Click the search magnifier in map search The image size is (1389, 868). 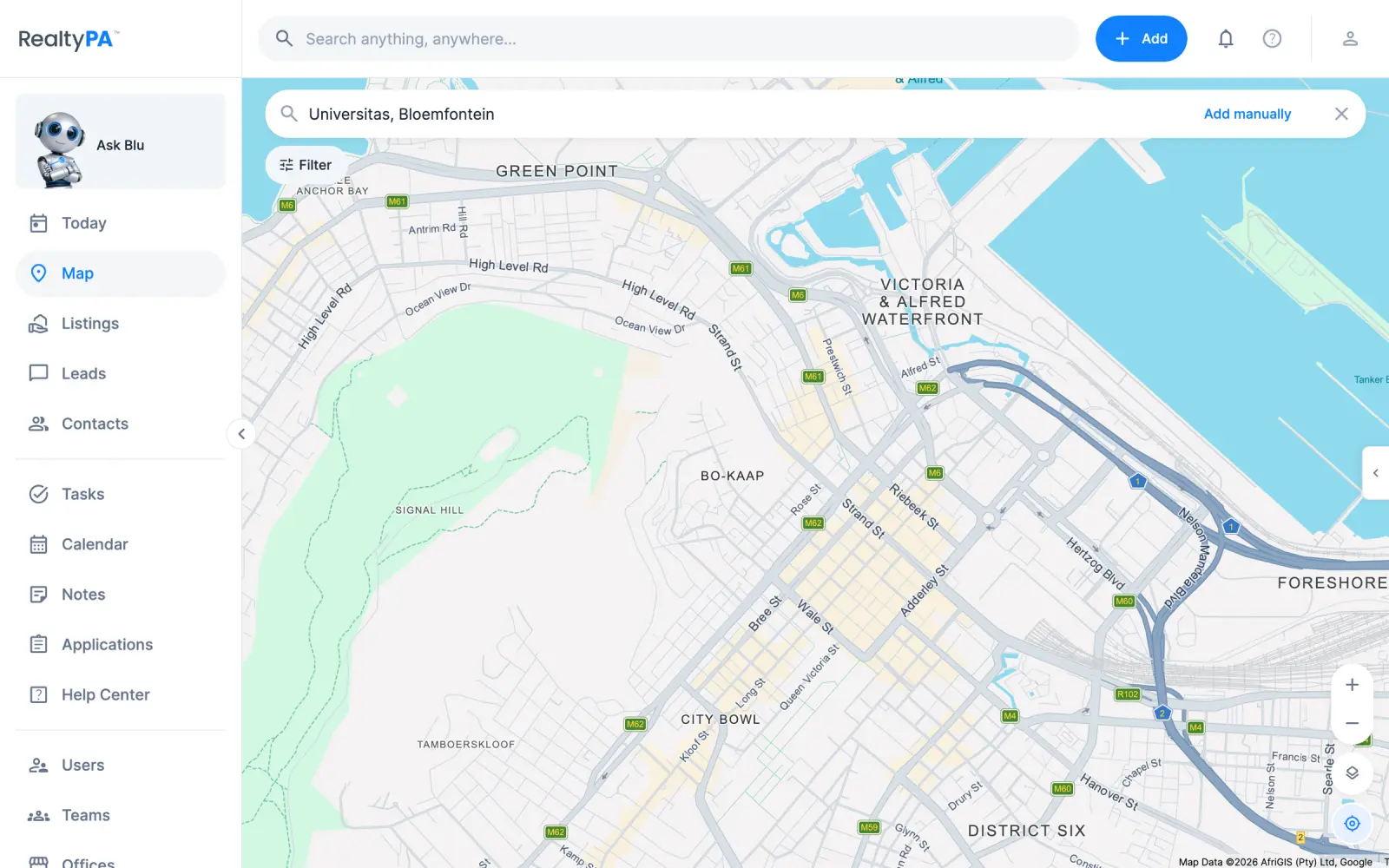(x=289, y=114)
